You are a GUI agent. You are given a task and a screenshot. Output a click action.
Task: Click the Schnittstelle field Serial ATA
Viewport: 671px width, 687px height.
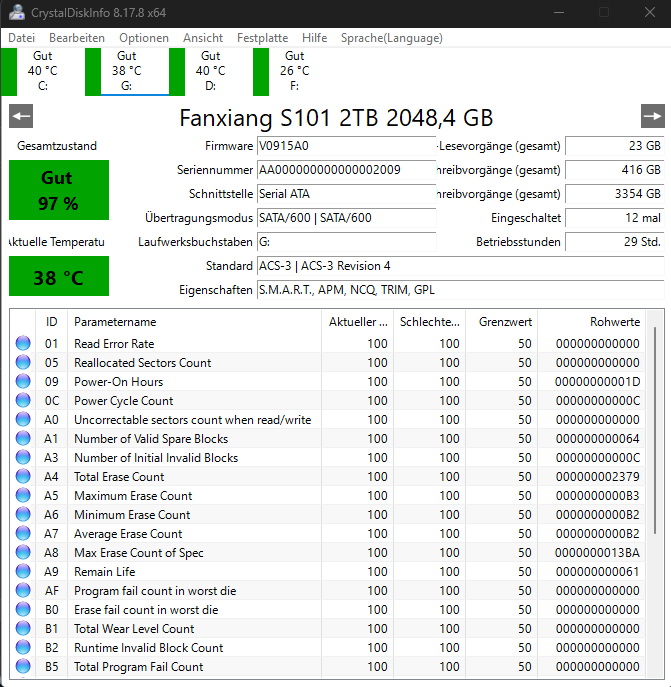point(346,194)
